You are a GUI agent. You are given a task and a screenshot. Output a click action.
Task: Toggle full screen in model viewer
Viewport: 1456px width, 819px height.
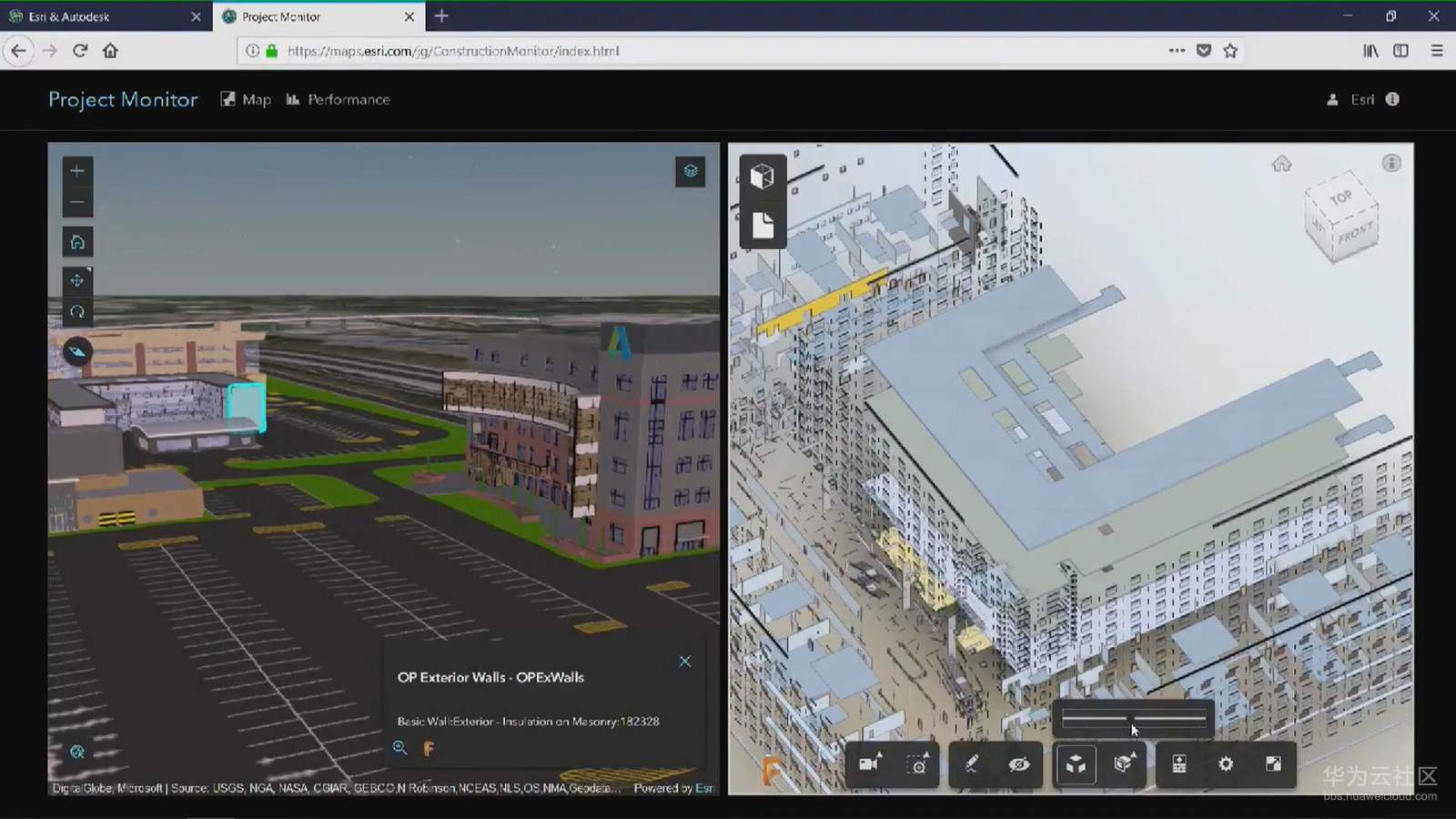(1273, 763)
